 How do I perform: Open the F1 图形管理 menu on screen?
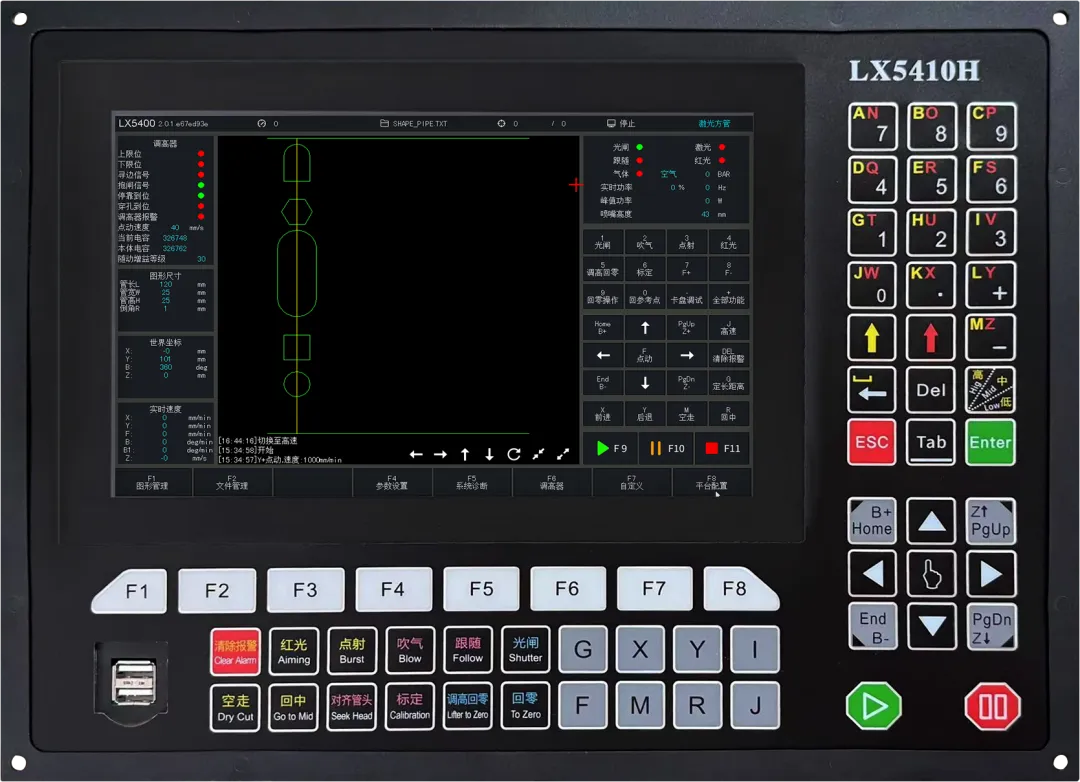click(152, 482)
